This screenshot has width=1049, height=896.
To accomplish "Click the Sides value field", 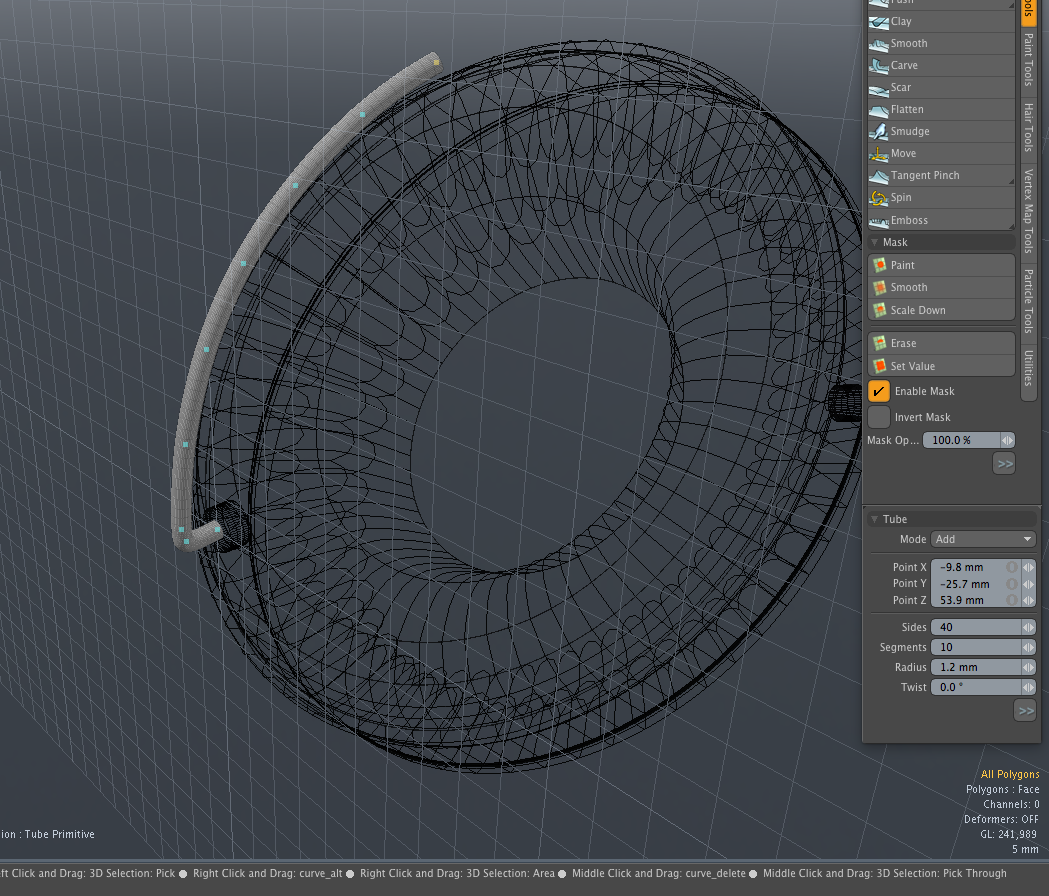I will tap(976, 628).
